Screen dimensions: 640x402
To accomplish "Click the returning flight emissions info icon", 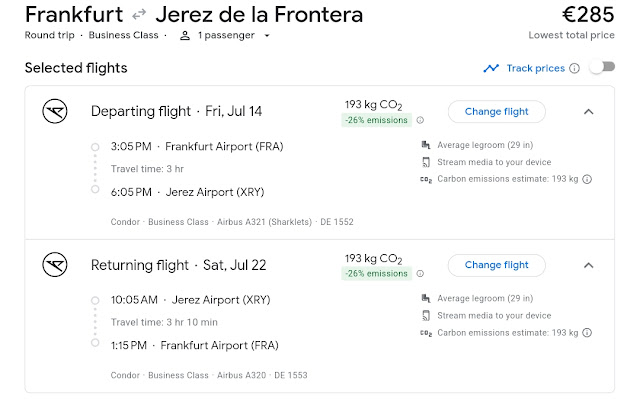I will 420,274.
